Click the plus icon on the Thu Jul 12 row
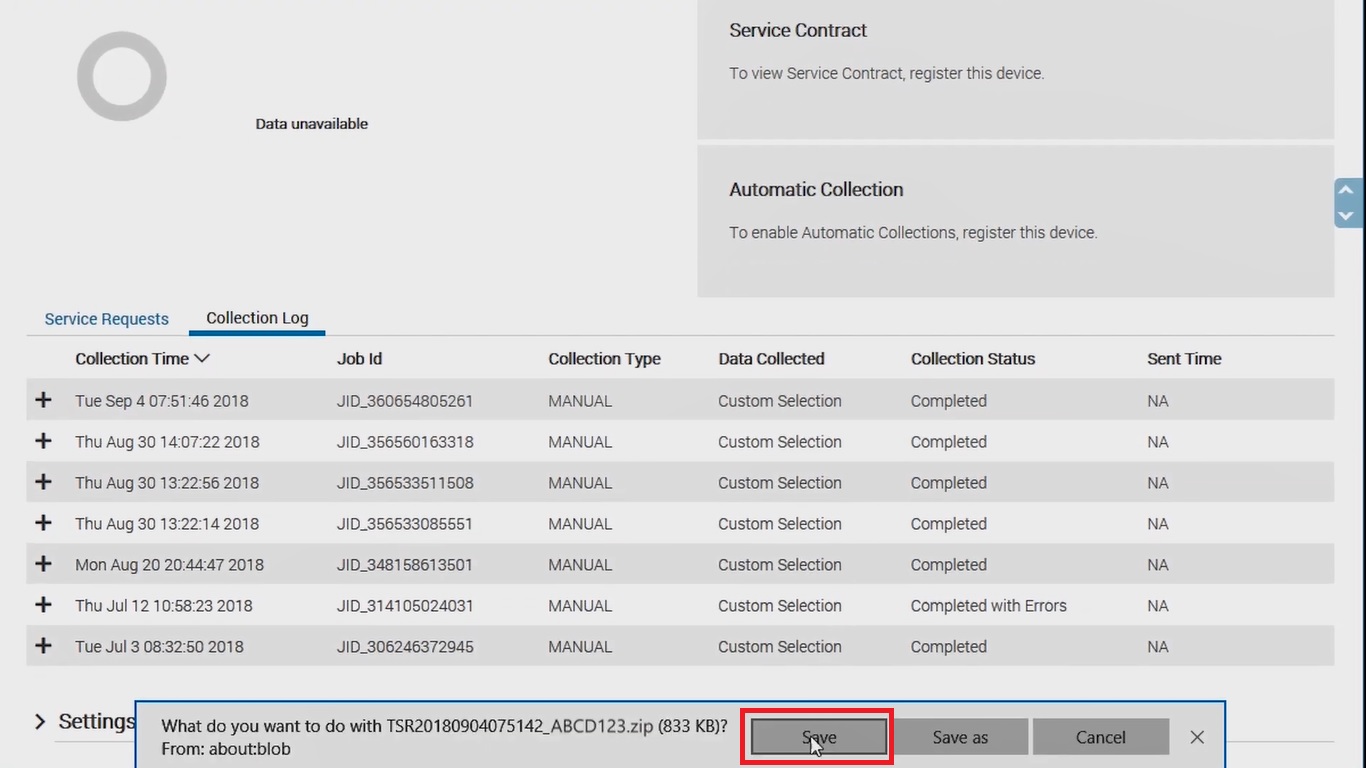This screenshot has width=1366, height=768. point(43,605)
